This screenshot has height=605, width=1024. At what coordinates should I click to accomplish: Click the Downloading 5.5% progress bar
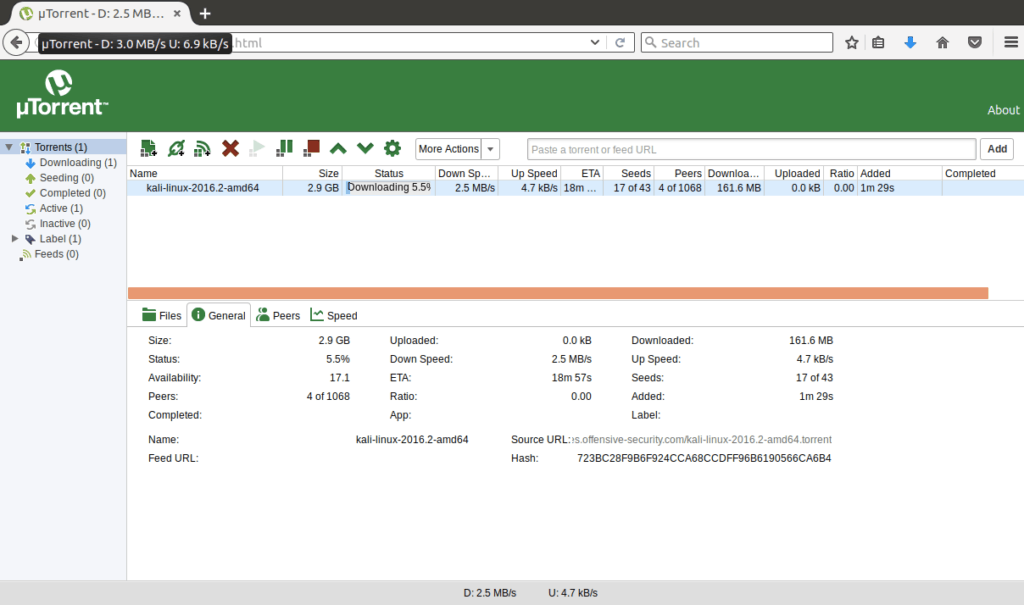389,188
